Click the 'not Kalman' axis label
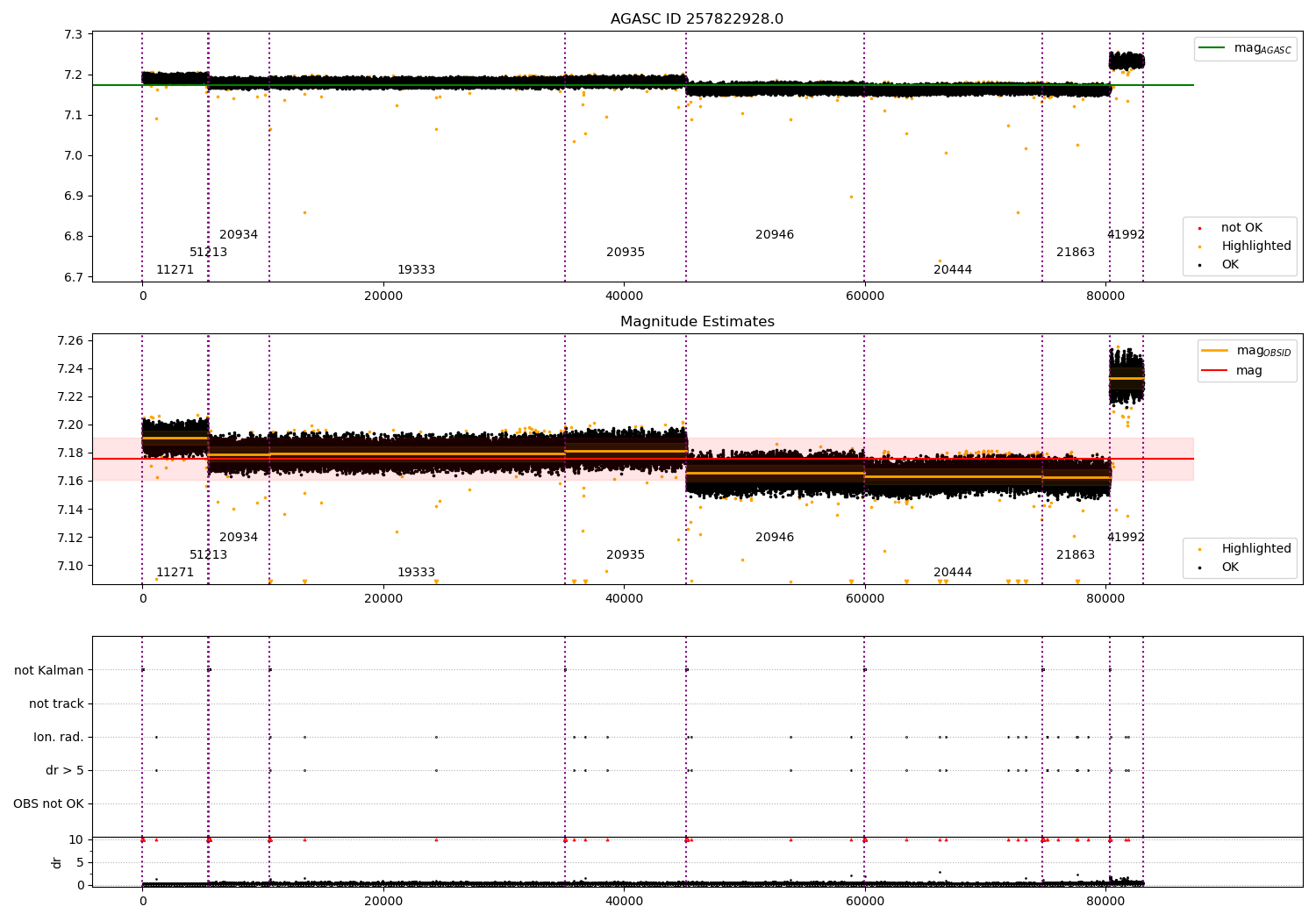The height and width of the screenshot is (921, 1316). click(49, 671)
